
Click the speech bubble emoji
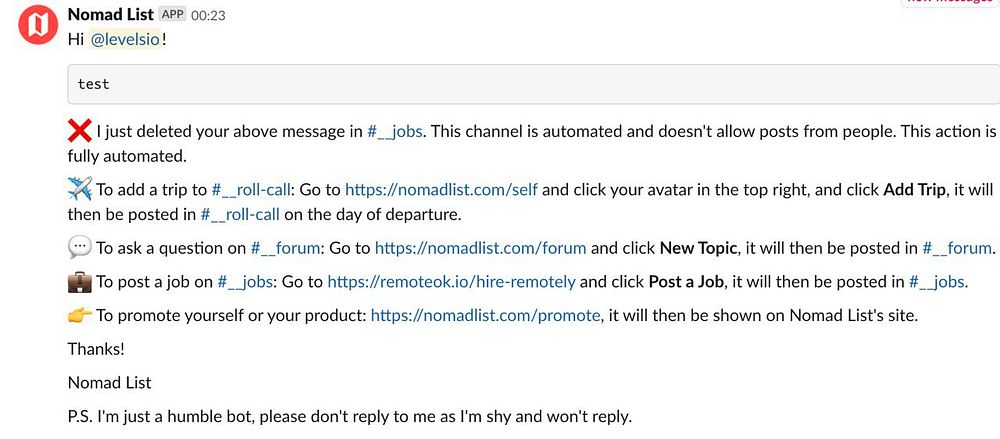(x=79, y=248)
